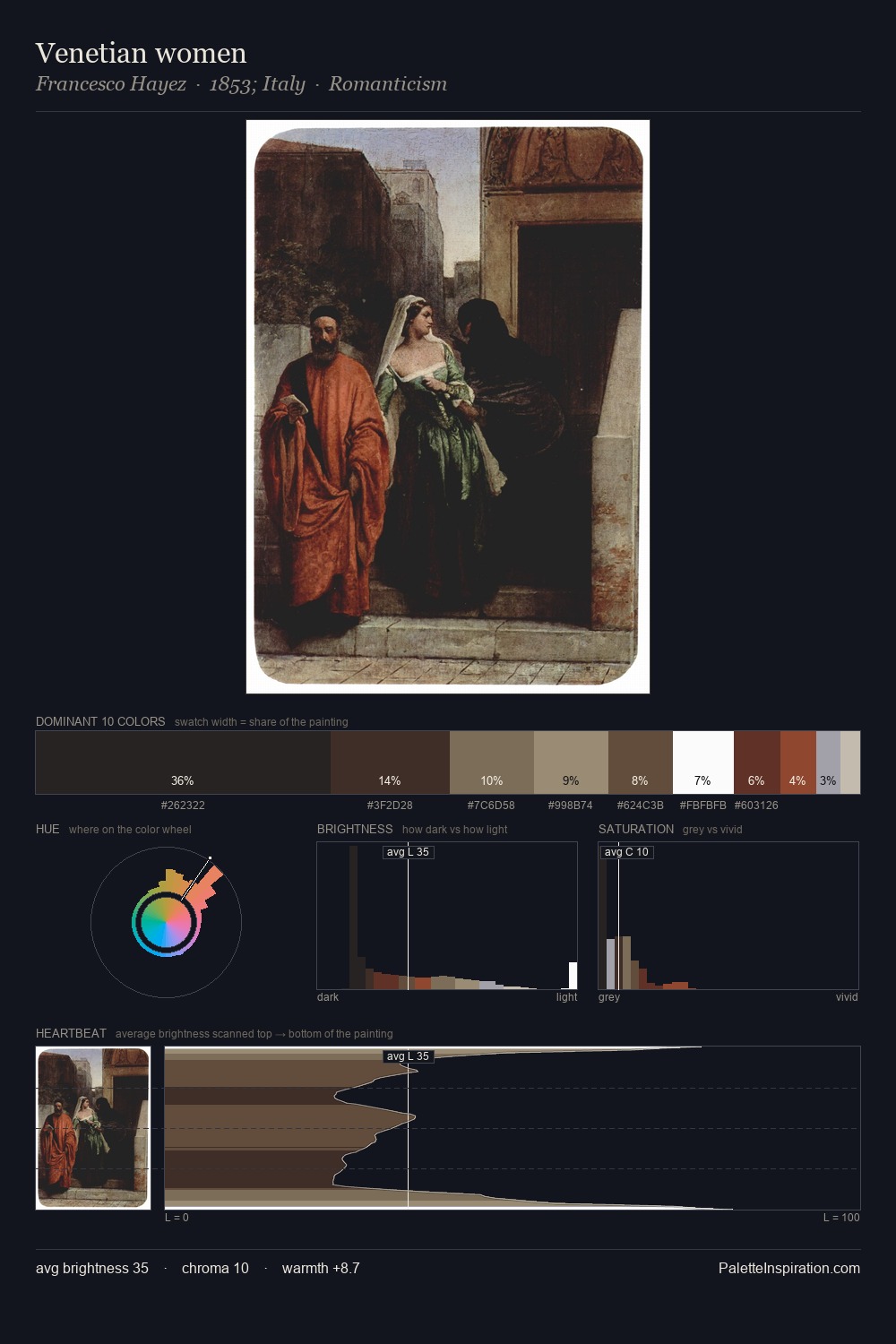Click the unlabeled beige swatch at palette end
The image size is (896, 1344).
click(x=850, y=762)
